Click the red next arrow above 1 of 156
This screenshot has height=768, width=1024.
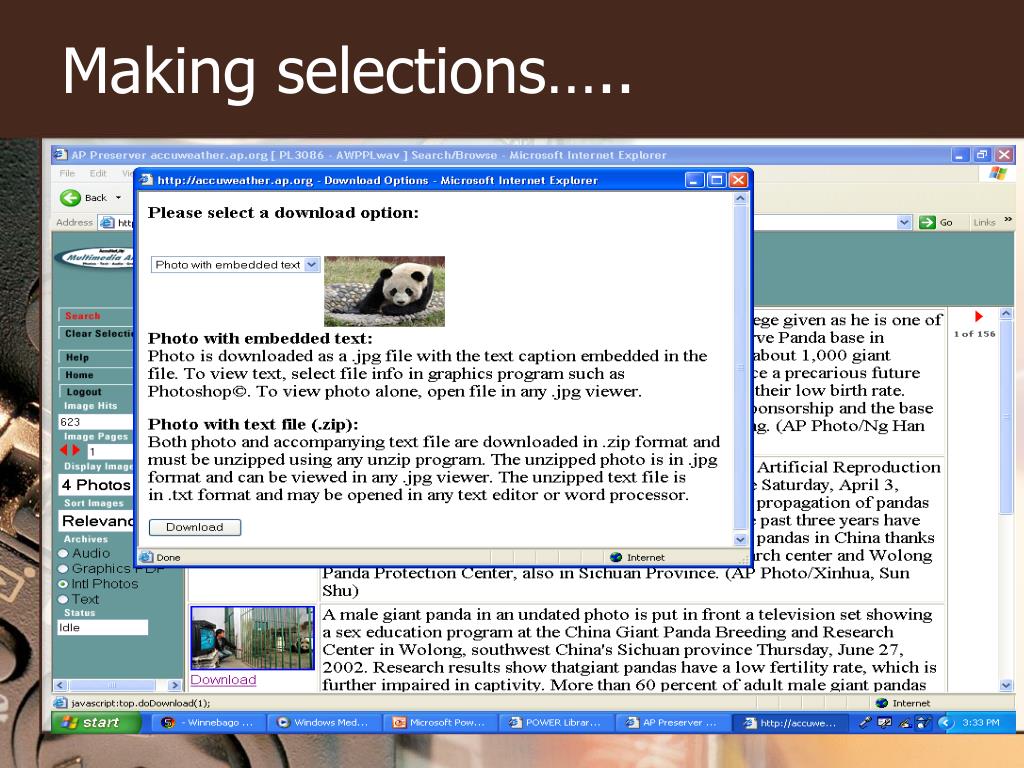click(978, 317)
